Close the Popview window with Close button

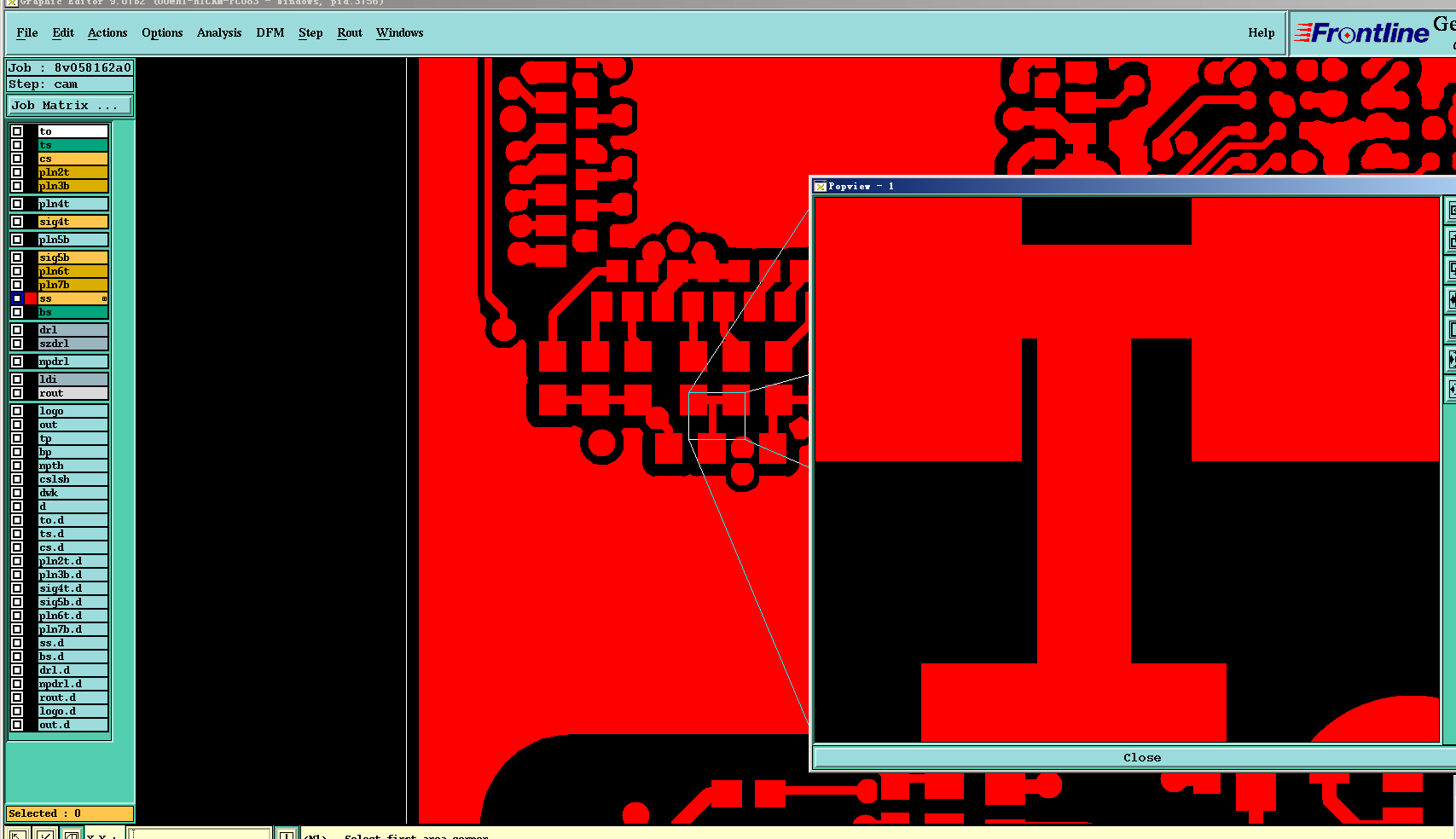coord(1141,757)
